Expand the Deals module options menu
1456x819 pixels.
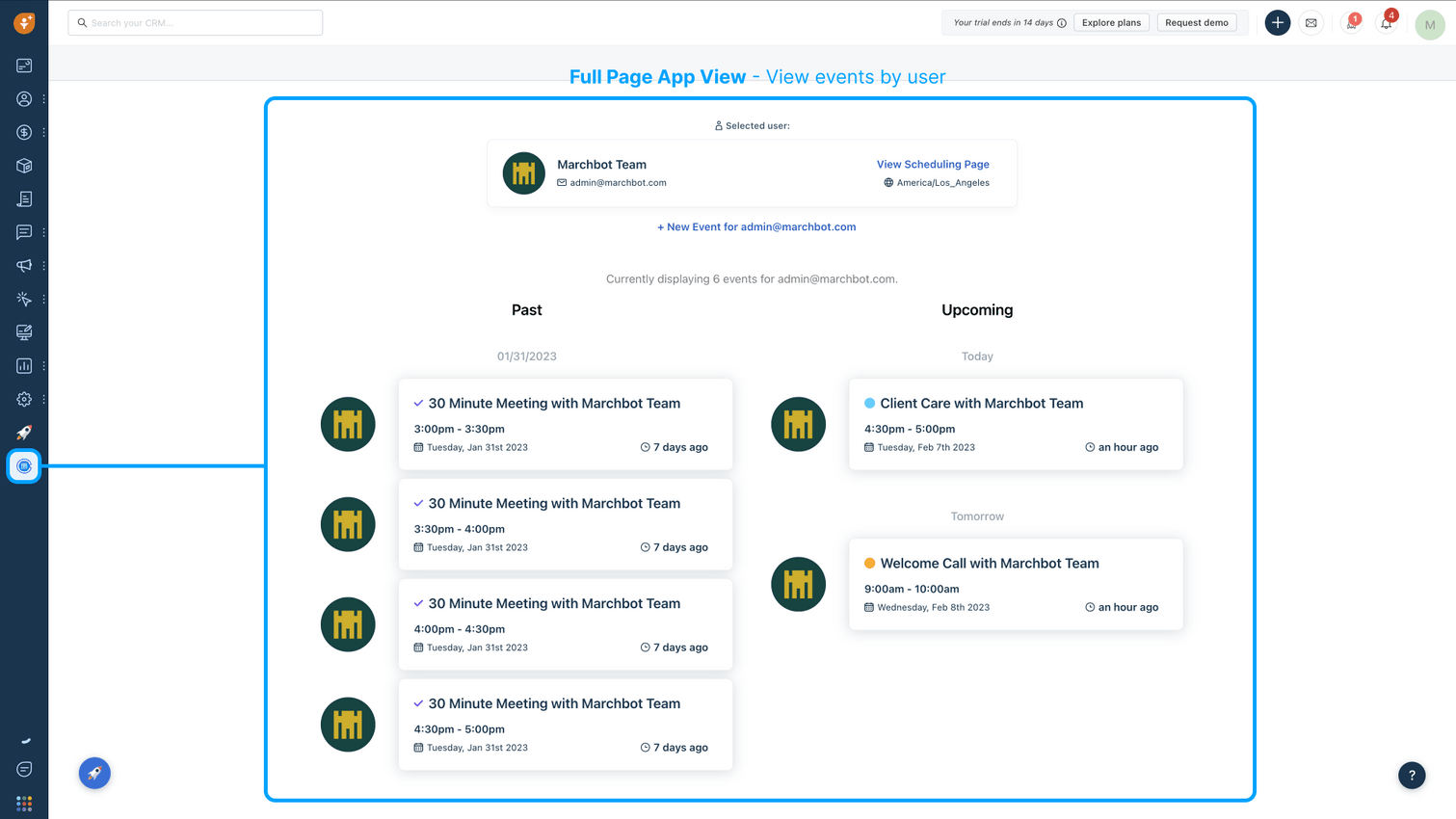coord(42,132)
